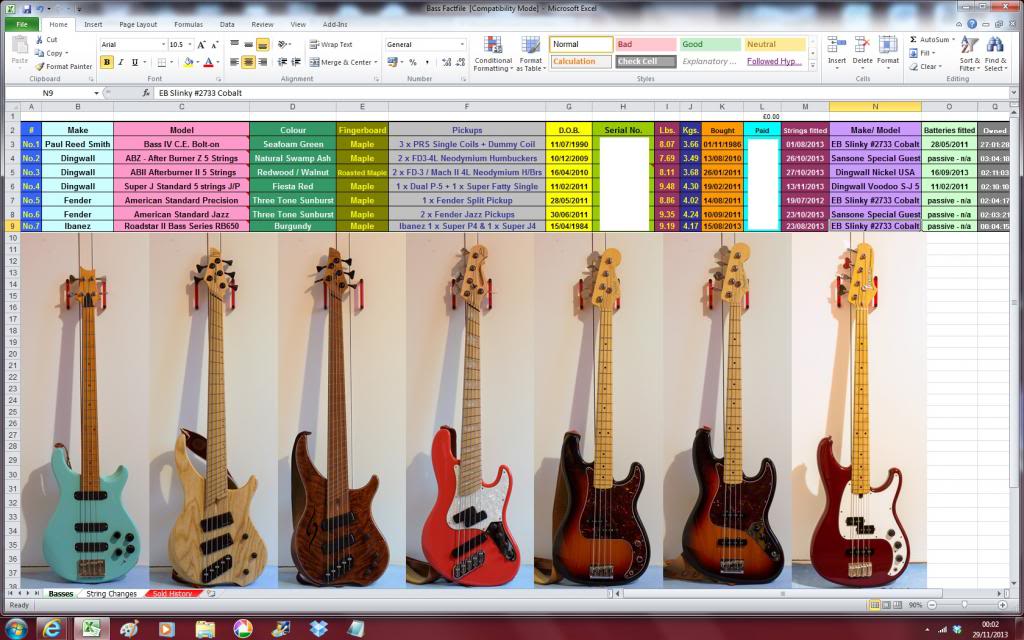Align cell text to the left
This screenshot has width=1024, height=640.
click(x=234, y=62)
